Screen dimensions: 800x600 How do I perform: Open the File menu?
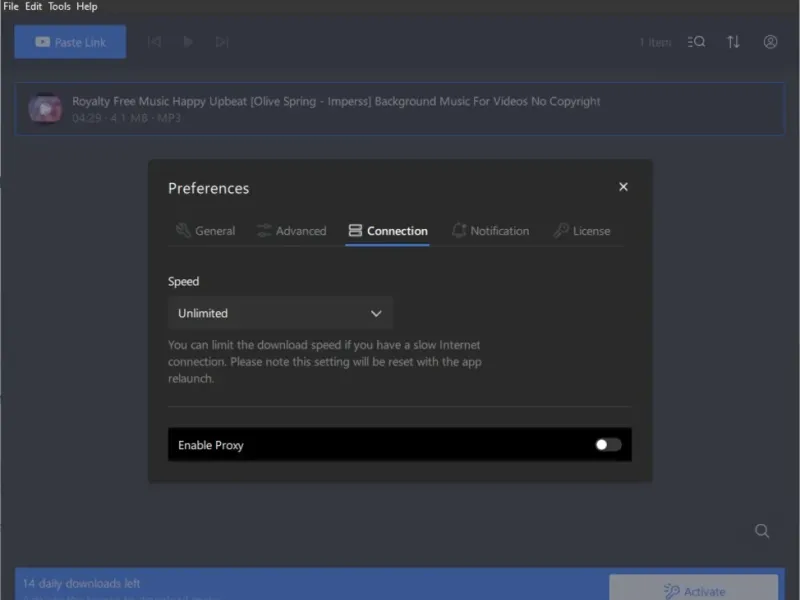[x=11, y=7]
